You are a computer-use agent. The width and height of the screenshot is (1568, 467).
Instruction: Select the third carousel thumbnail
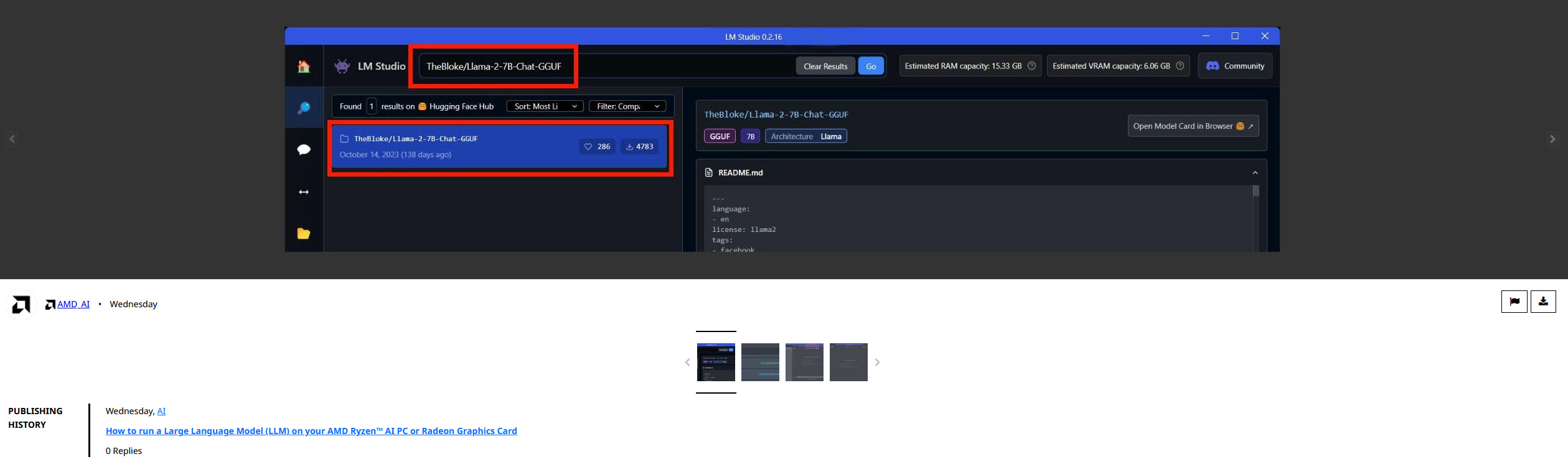[804, 362]
